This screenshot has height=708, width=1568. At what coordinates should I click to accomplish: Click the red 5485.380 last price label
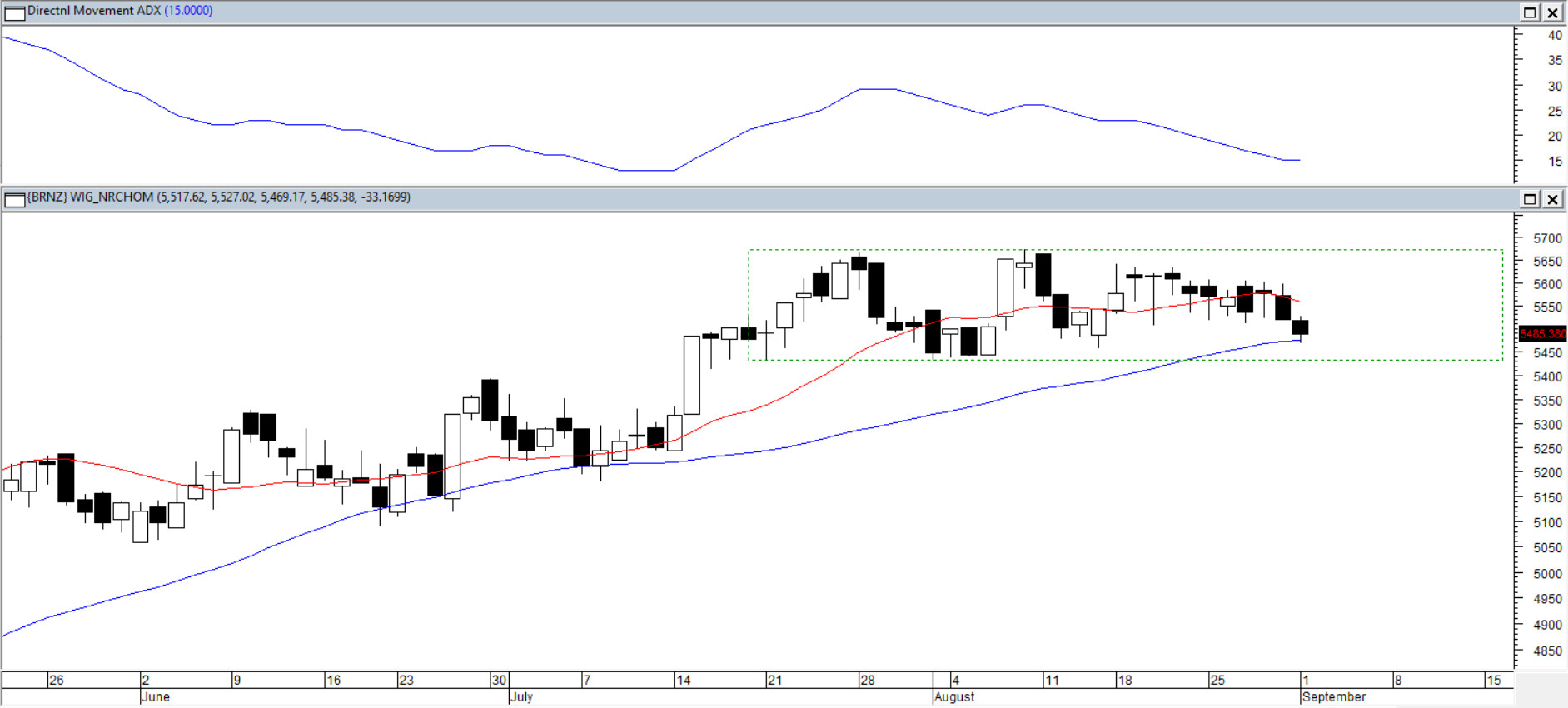[1542, 334]
